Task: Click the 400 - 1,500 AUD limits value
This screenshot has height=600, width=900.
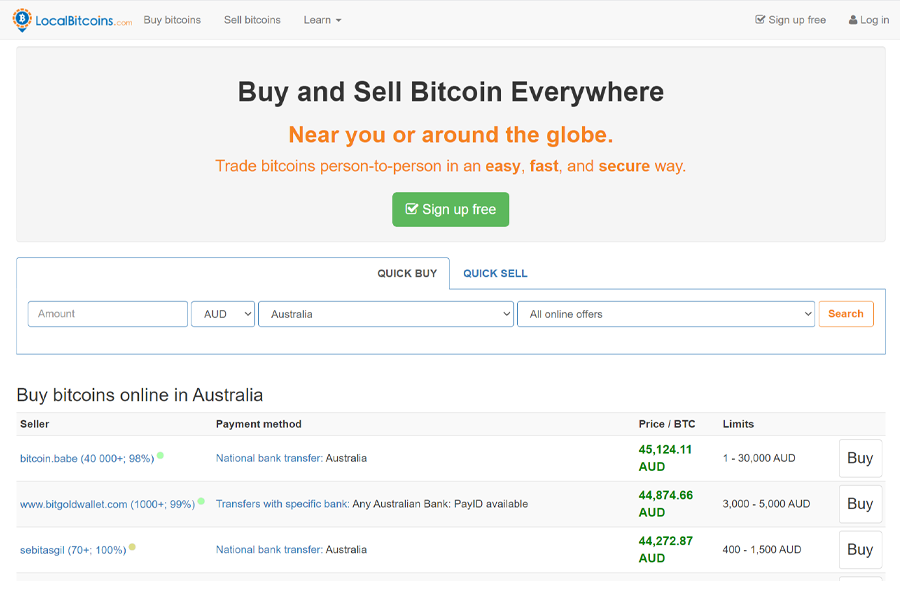Action: tap(762, 549)
